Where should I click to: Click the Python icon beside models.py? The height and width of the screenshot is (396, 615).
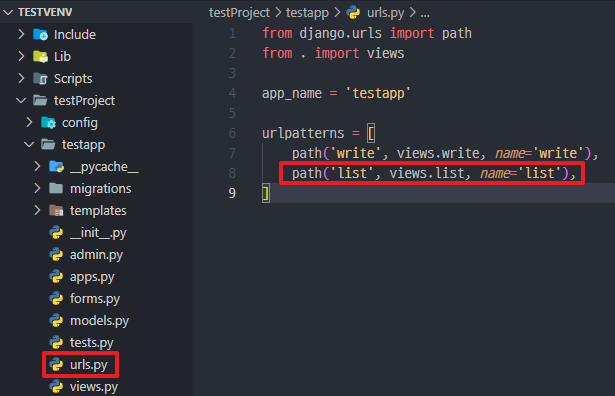tap(56, 320)
